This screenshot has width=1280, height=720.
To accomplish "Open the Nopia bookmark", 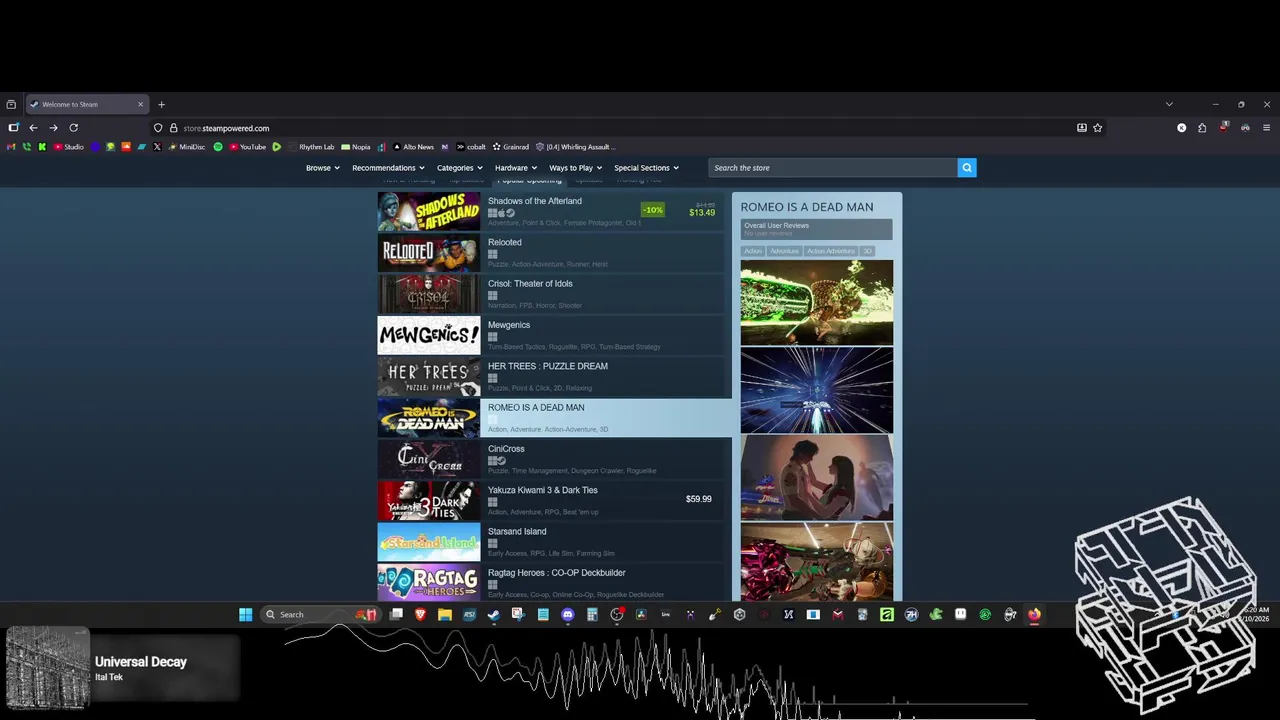I will pos(355,147).
